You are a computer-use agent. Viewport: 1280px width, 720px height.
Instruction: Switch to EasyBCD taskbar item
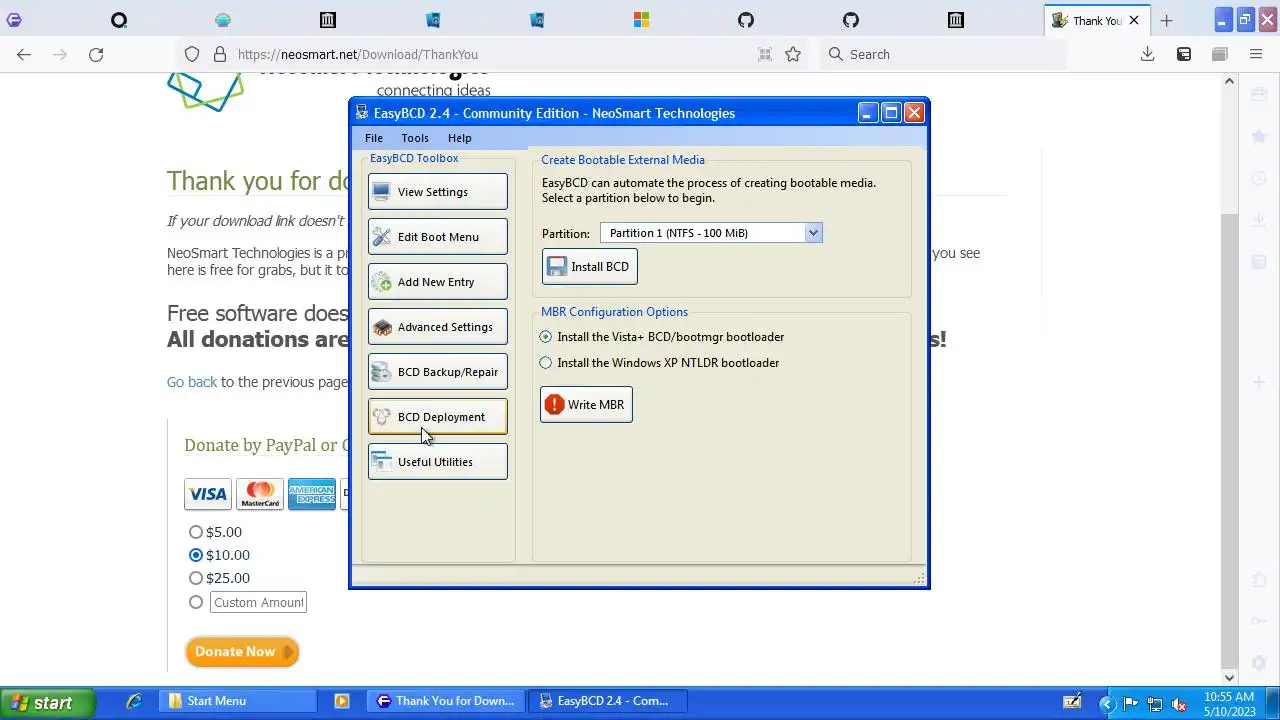point(609,702)
